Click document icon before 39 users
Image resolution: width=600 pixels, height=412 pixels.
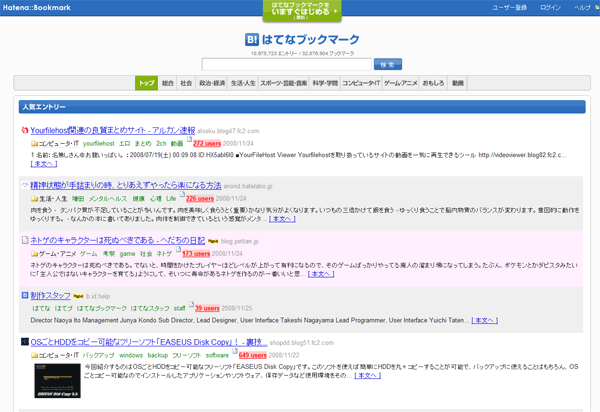(191, 305)
